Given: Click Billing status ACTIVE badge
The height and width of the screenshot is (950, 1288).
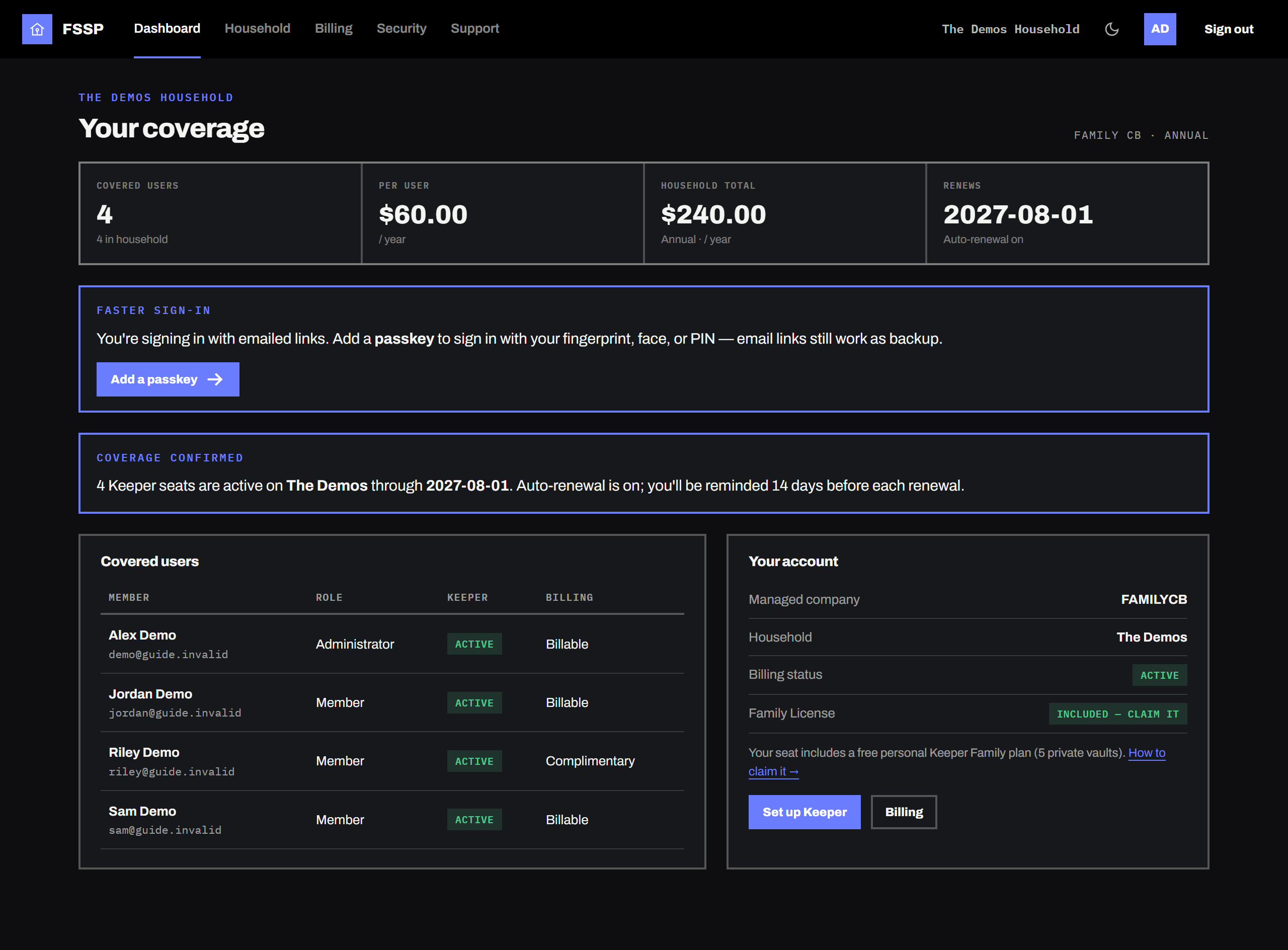Looking at the screenshot, I should click(x=1159, y=675).
